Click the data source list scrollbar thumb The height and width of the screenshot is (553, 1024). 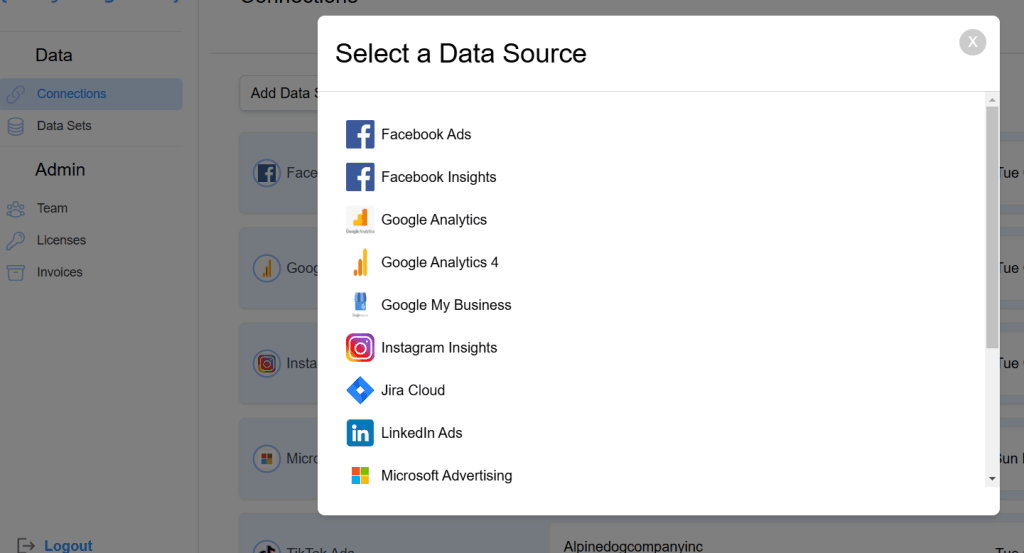tap(992, 226)
